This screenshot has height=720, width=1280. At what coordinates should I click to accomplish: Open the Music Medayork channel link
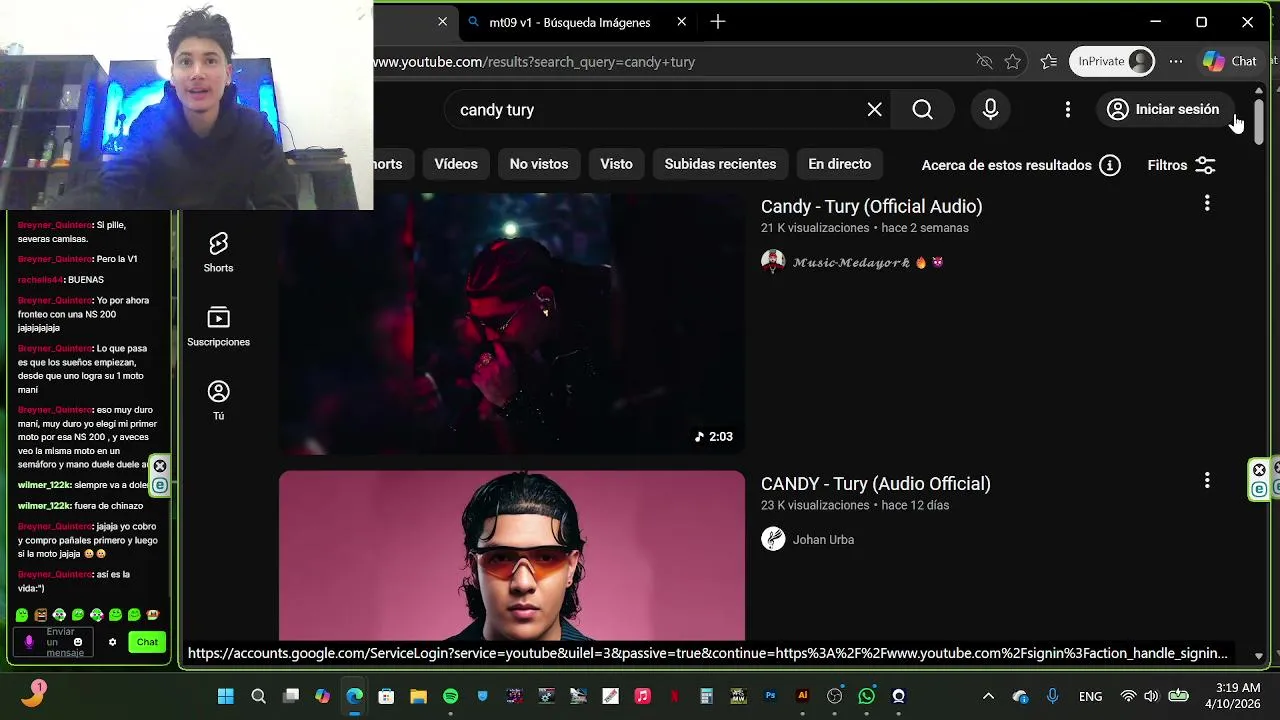tap(851, 262)
